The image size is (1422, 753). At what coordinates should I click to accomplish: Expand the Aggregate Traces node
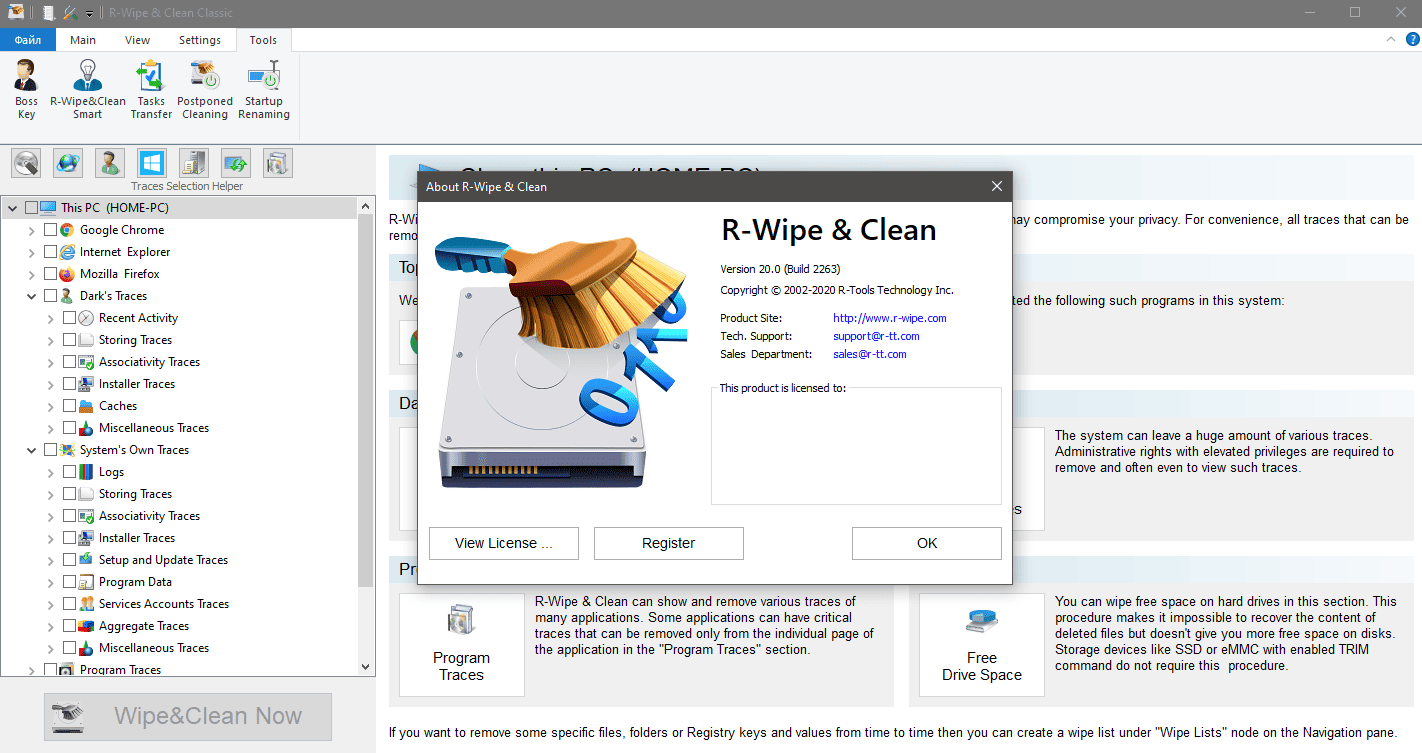[51, 626]
